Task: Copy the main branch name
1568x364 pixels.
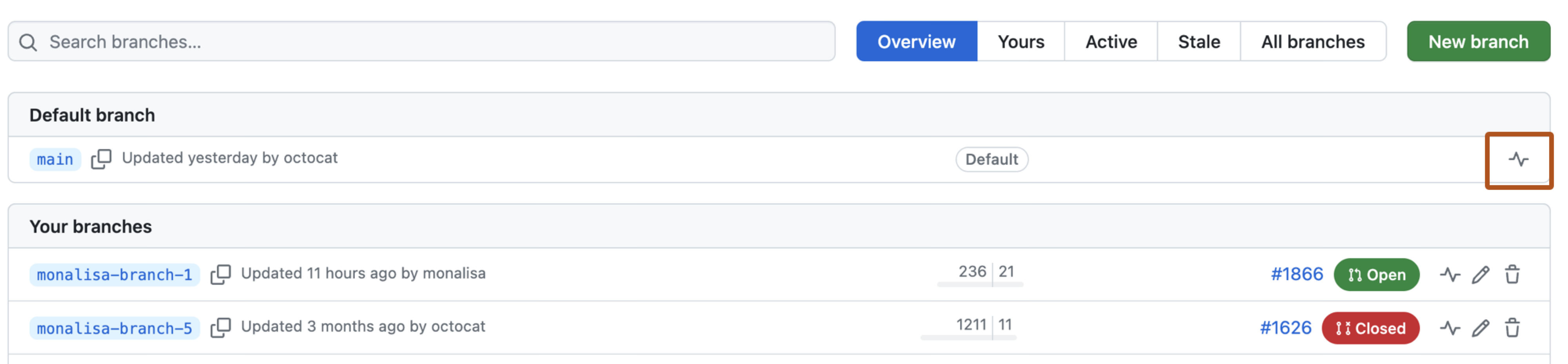Action: point(101,159)
